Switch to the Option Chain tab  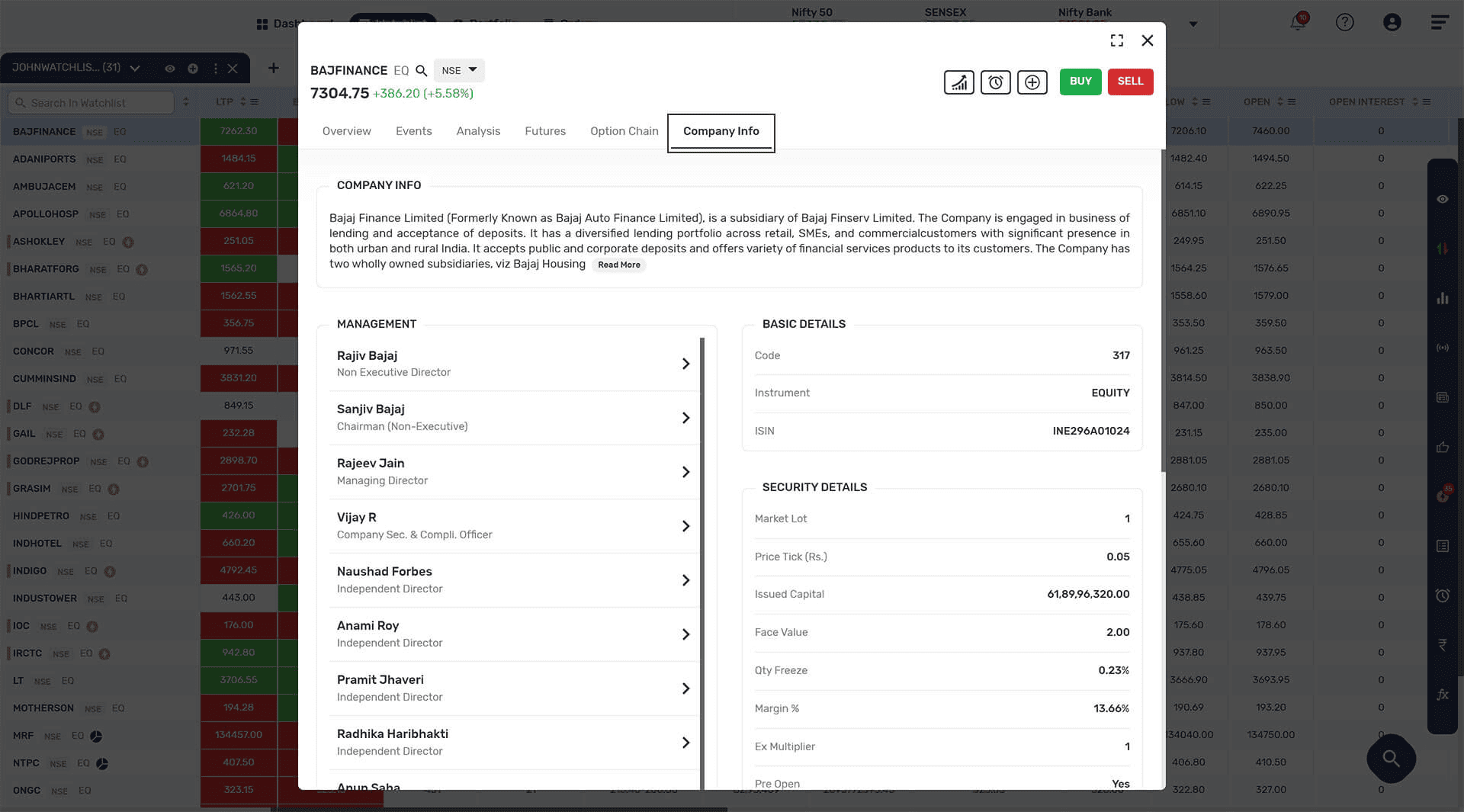pos(624,131)
